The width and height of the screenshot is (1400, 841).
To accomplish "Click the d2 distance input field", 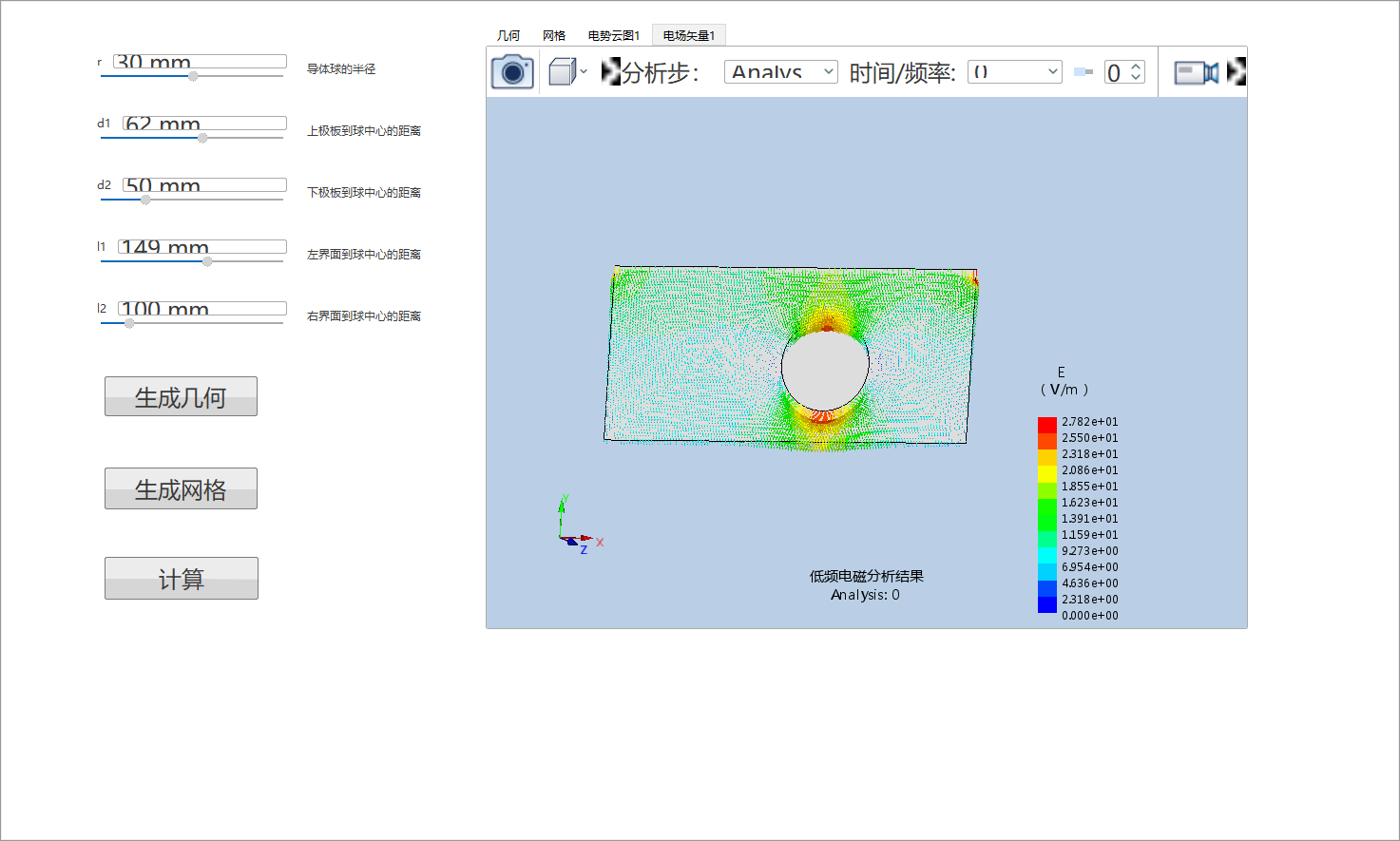I will pos(204,185).
